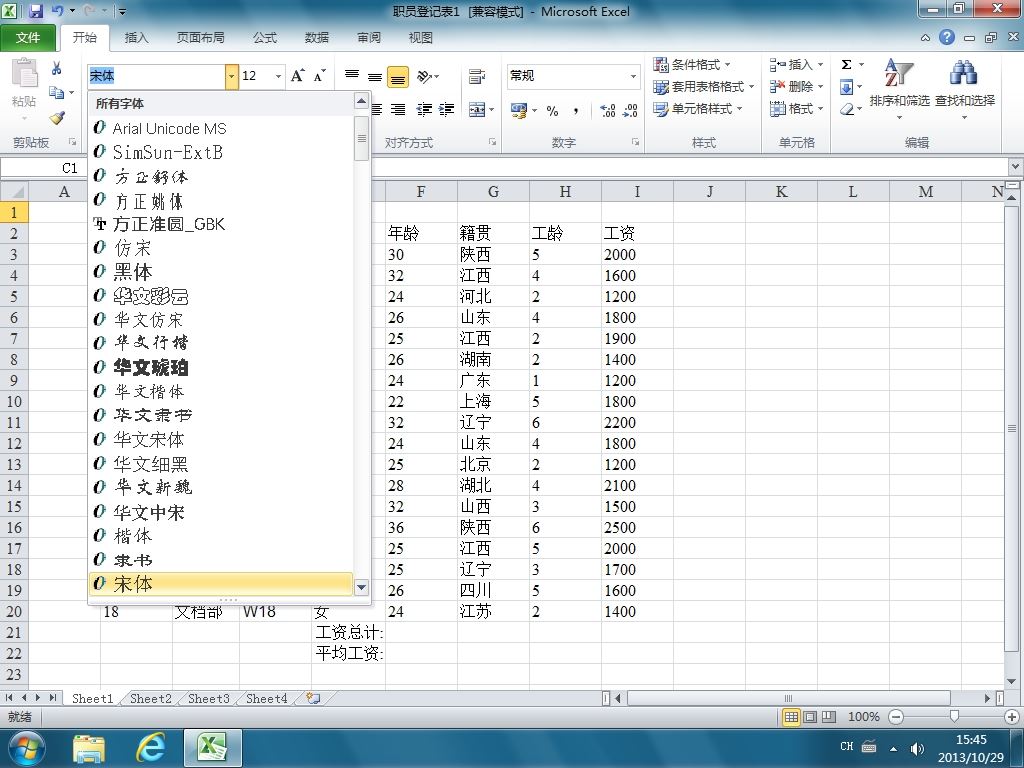Undo last action in quick access toolbar
This screenshot has width=1024, height=768.
[57, 11]
